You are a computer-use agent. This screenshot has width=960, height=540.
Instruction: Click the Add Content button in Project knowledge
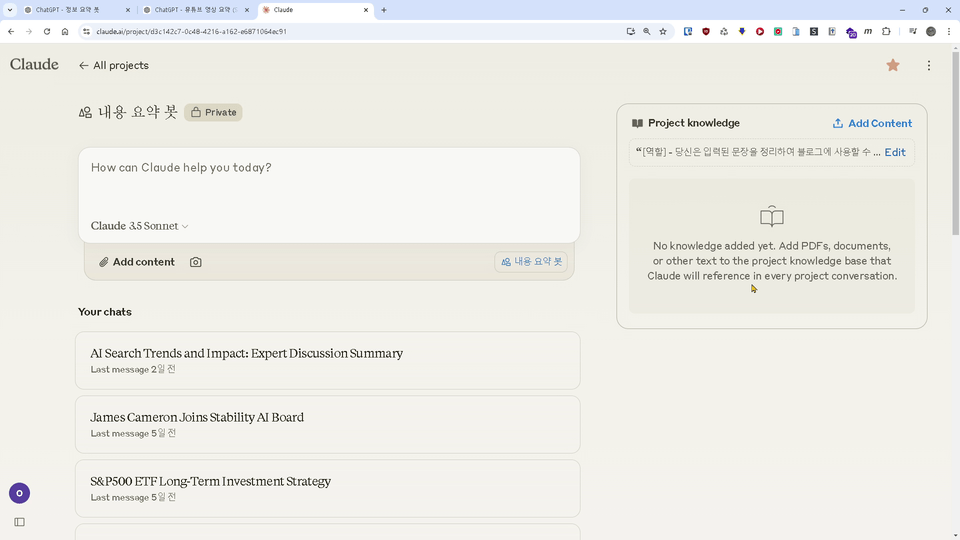click(872, 124)
